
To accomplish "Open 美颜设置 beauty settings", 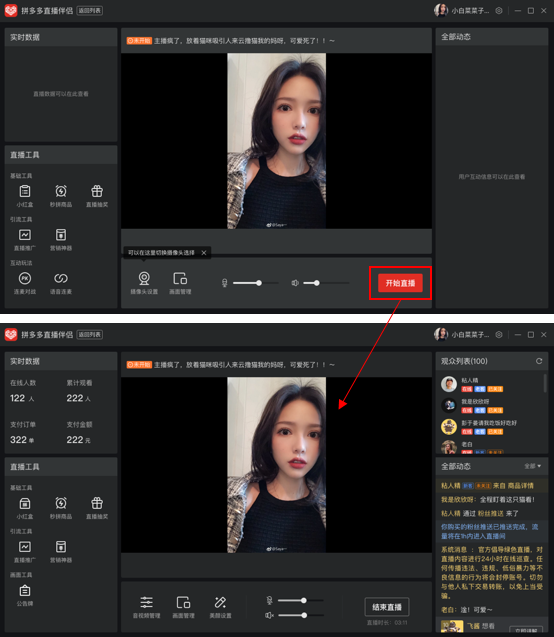I will (220, 607).
